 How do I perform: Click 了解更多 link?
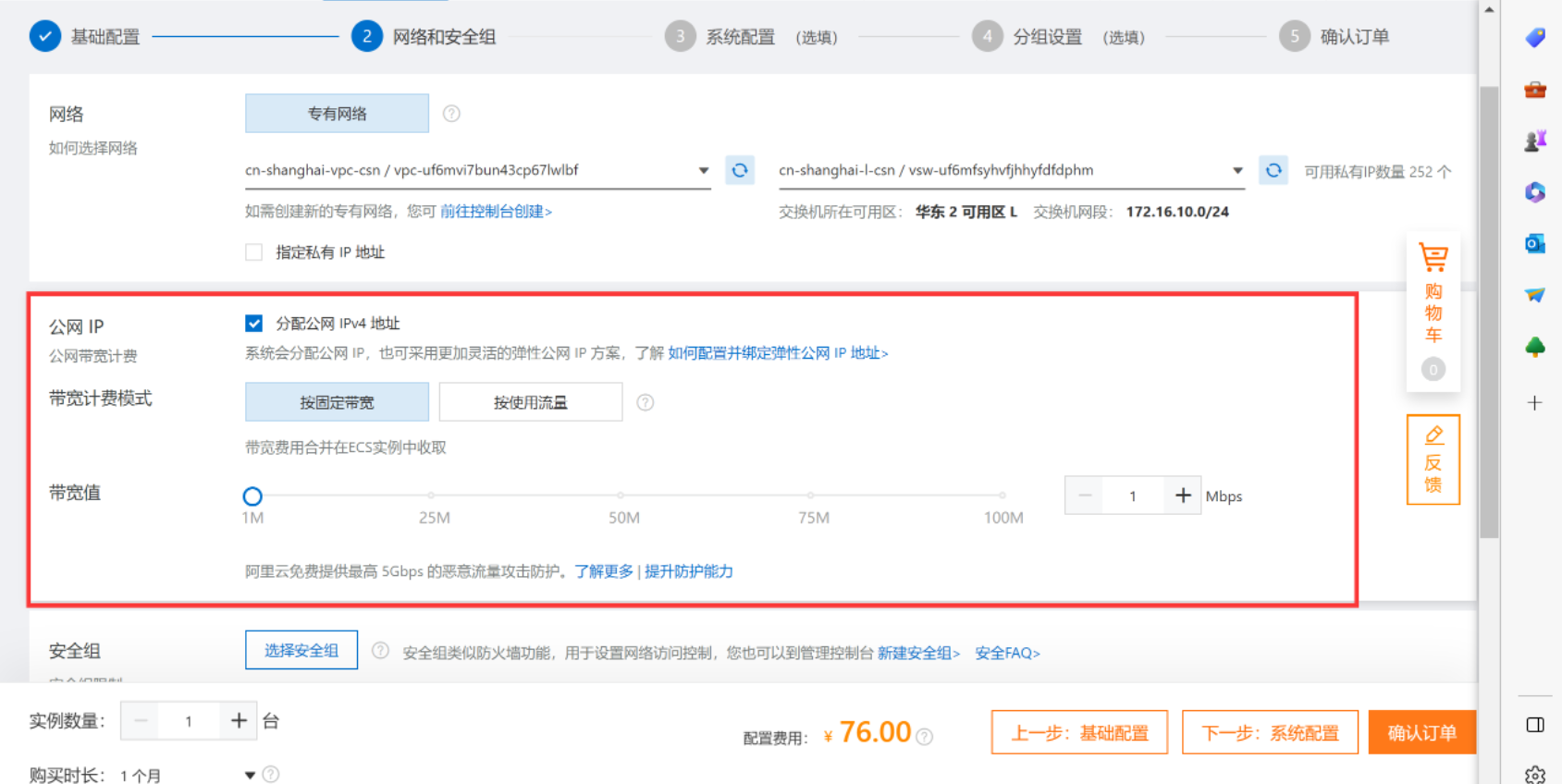click(x=604, y=571)
